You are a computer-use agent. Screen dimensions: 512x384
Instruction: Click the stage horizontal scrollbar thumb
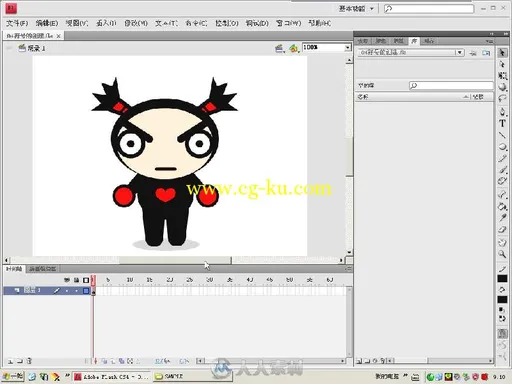click(176, 259)
